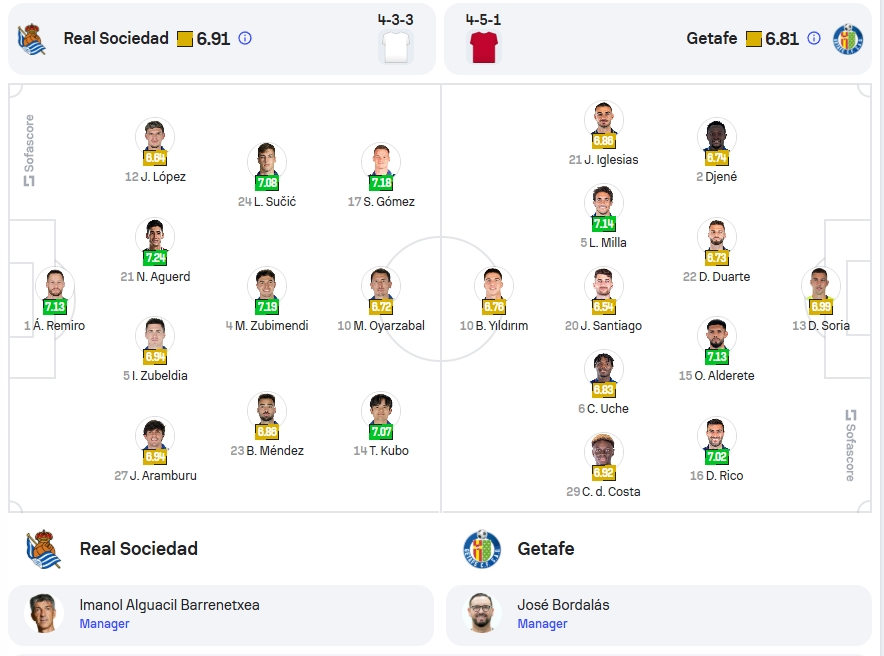The image size is (884, 656).
Task: Click the Getafe team name in the header
Action: coord(711,38)
